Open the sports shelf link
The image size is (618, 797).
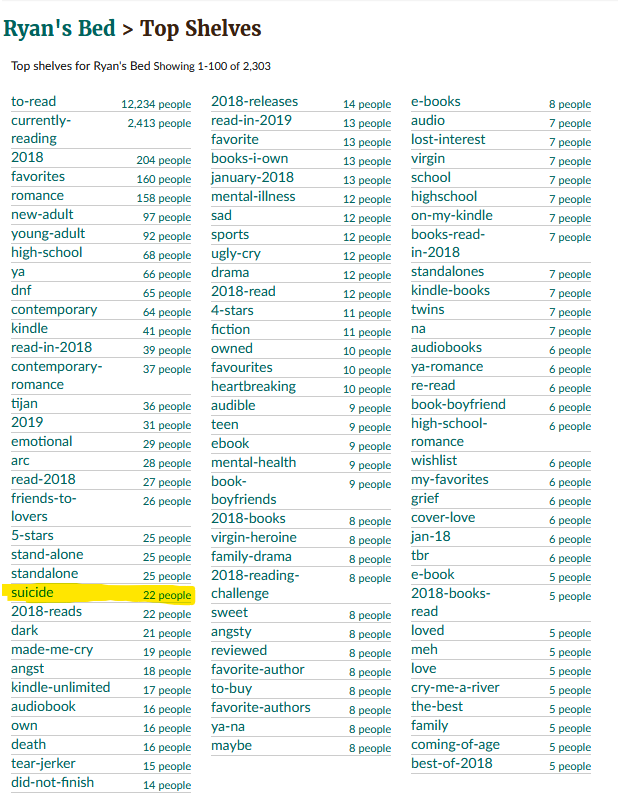click(x=230, y=235)
